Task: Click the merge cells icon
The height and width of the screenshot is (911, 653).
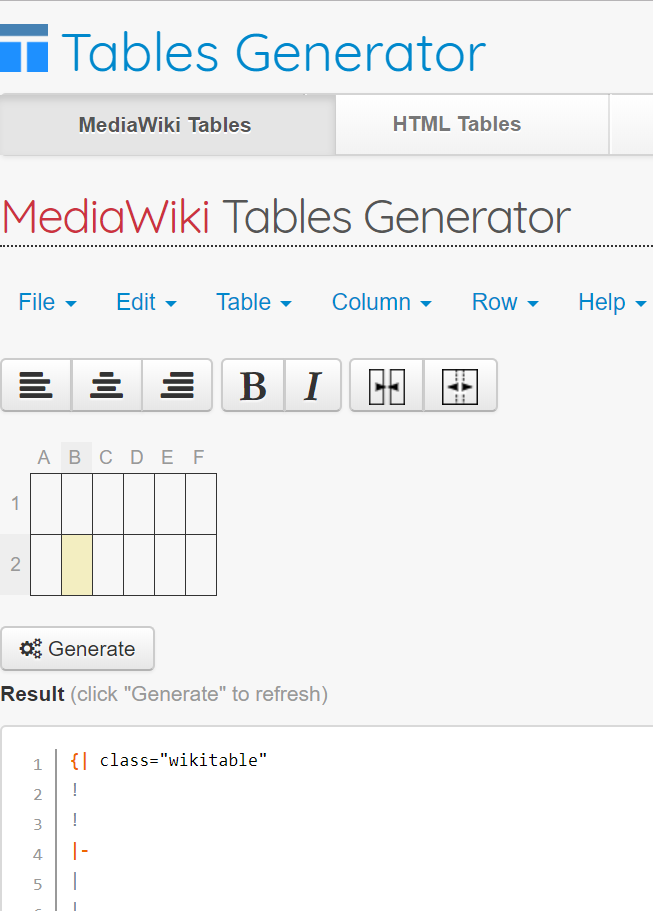Action: tap(386, 385)
